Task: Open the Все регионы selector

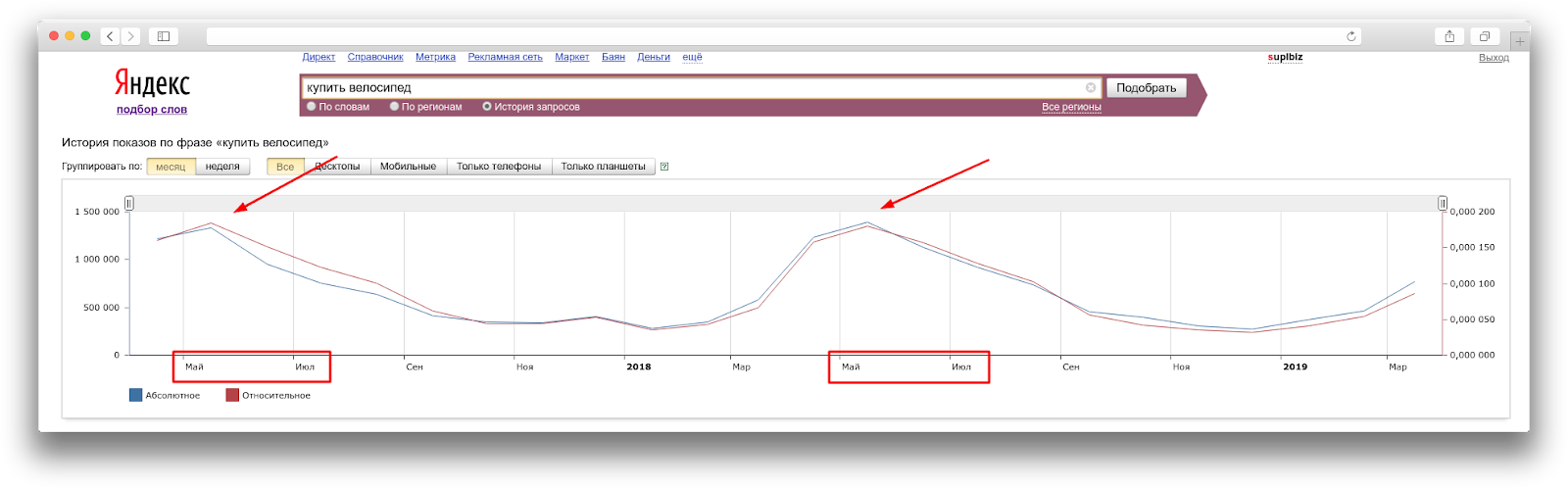Action: point(1071,107)
